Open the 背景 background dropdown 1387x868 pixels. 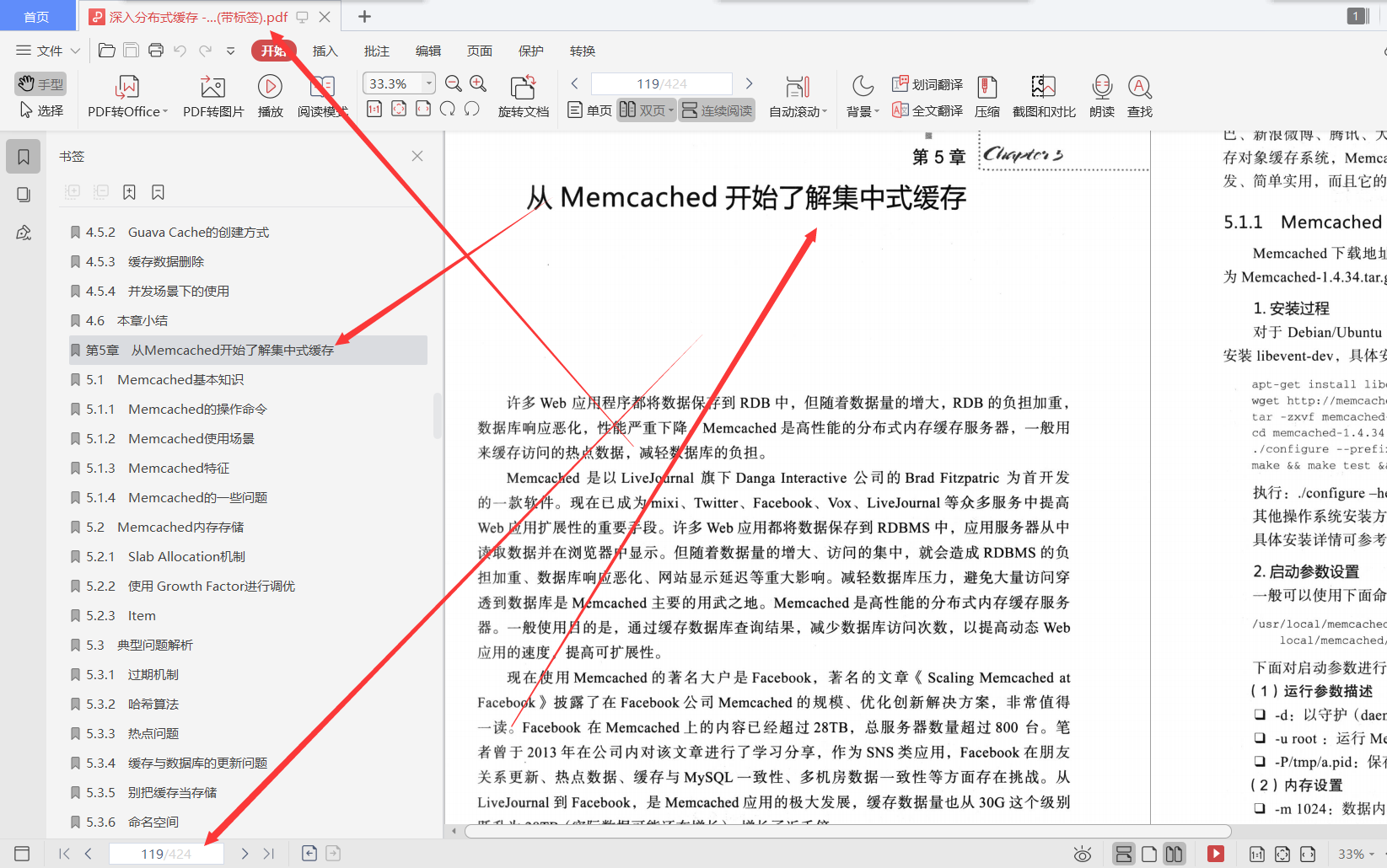(861, 95)
